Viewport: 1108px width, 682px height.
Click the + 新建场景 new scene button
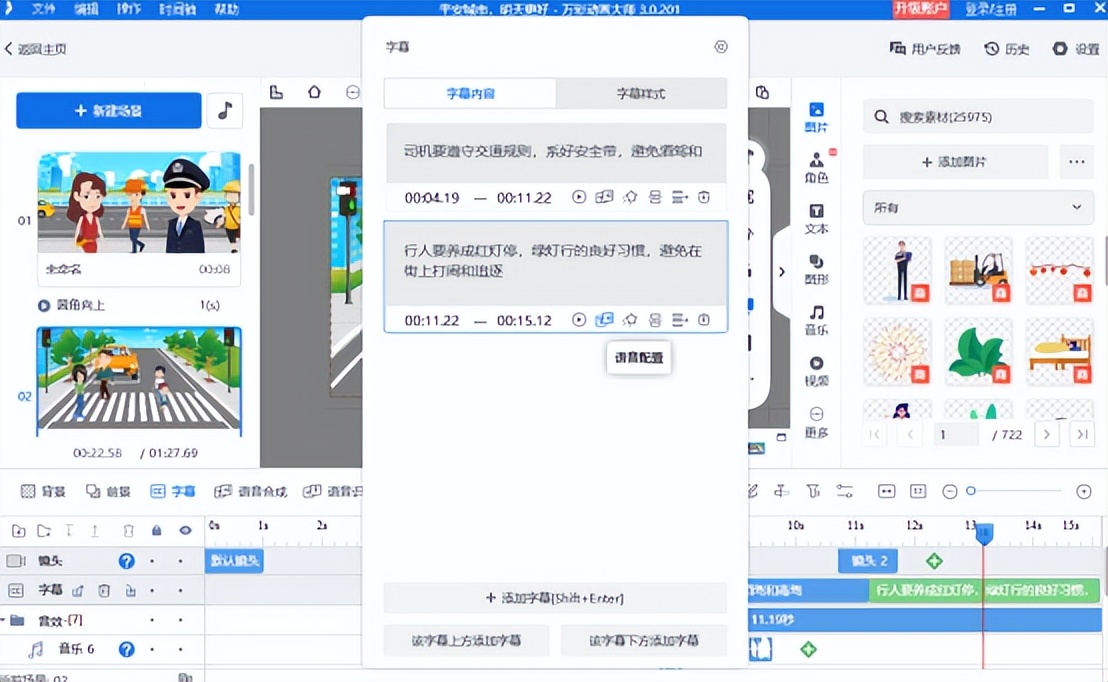coord(108,111)
